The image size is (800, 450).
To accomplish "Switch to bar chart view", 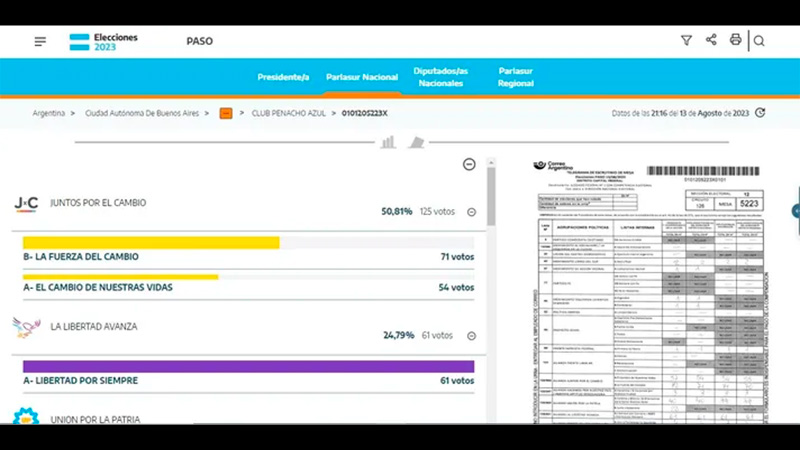I will (x=388, y=142).
